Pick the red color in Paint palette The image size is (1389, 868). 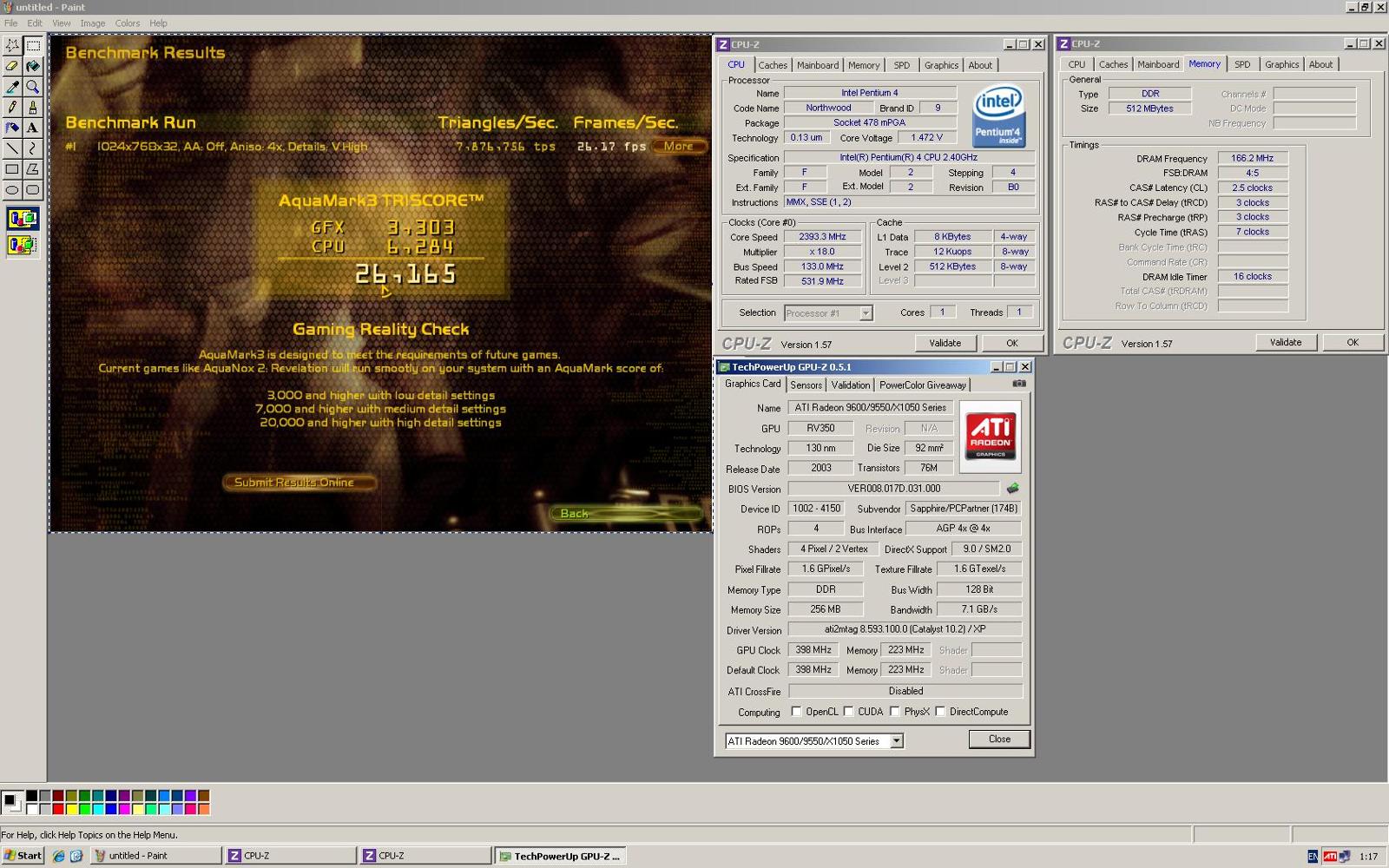point(58,809)
